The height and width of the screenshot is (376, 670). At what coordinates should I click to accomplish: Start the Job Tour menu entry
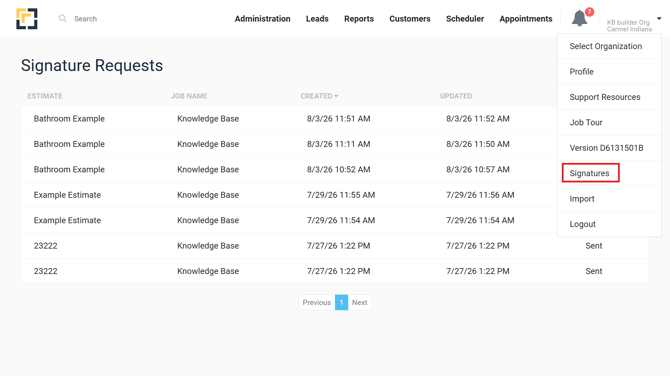point(609,123)
